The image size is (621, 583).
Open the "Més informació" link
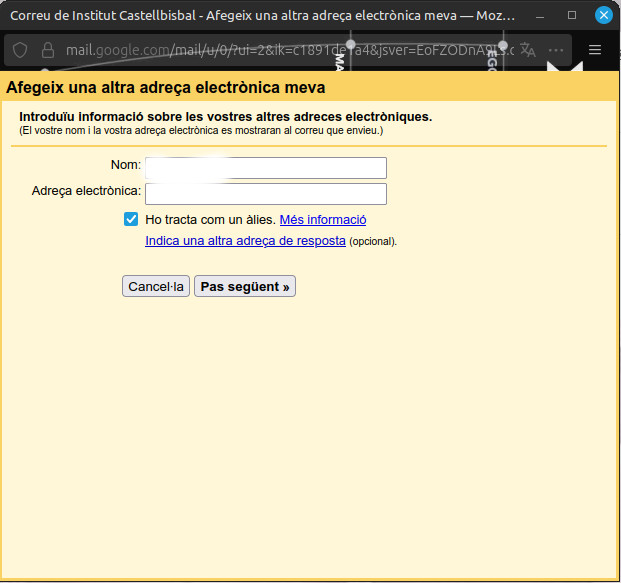322,220
